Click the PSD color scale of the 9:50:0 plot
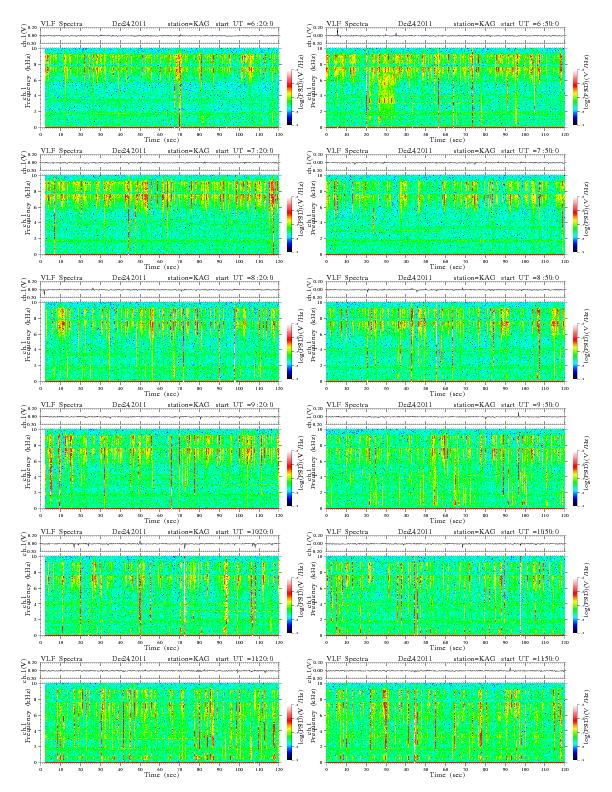The height and width of the screenshot is (792, 612). (575, 479)
